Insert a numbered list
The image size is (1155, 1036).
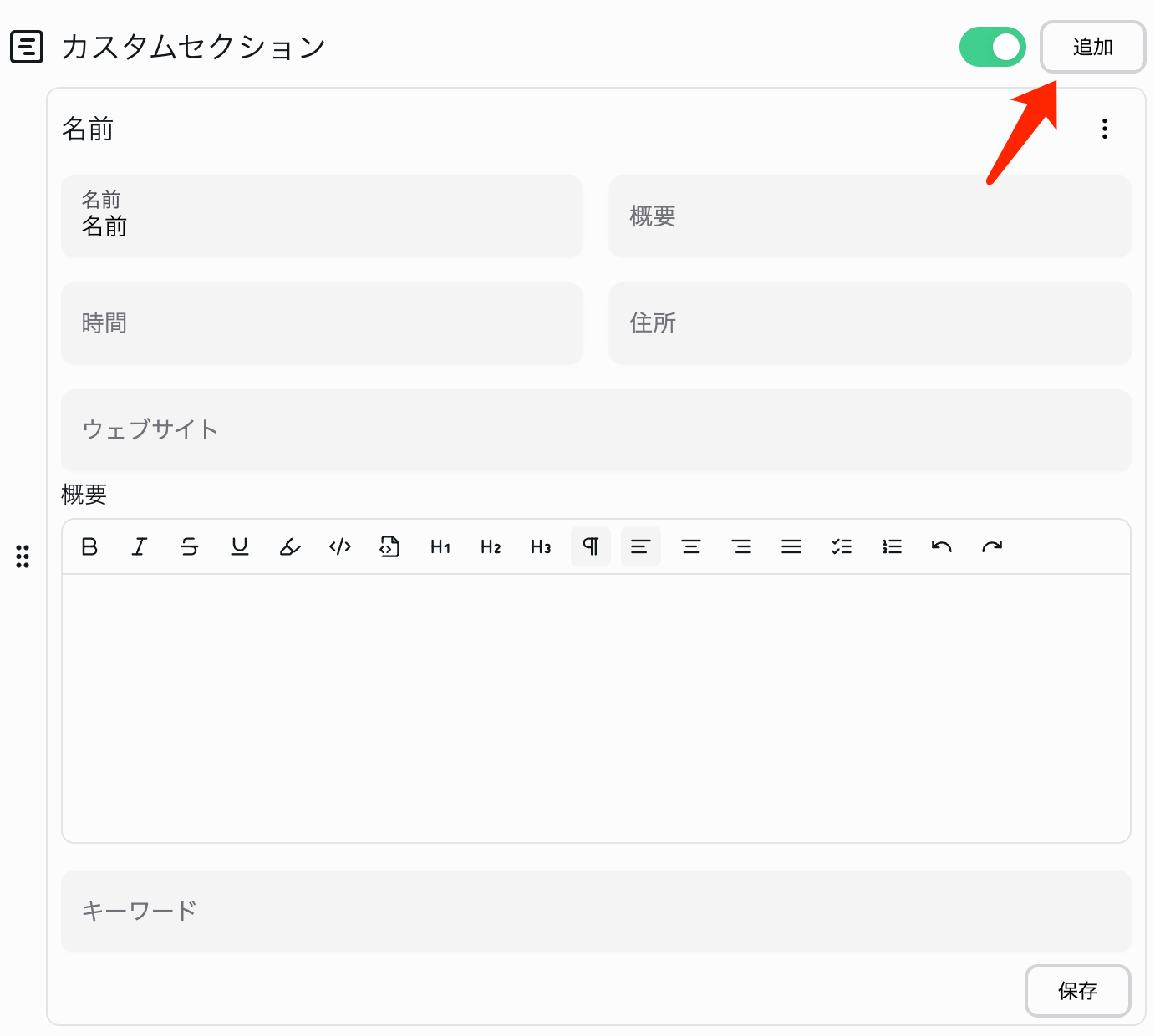(892, 546)
